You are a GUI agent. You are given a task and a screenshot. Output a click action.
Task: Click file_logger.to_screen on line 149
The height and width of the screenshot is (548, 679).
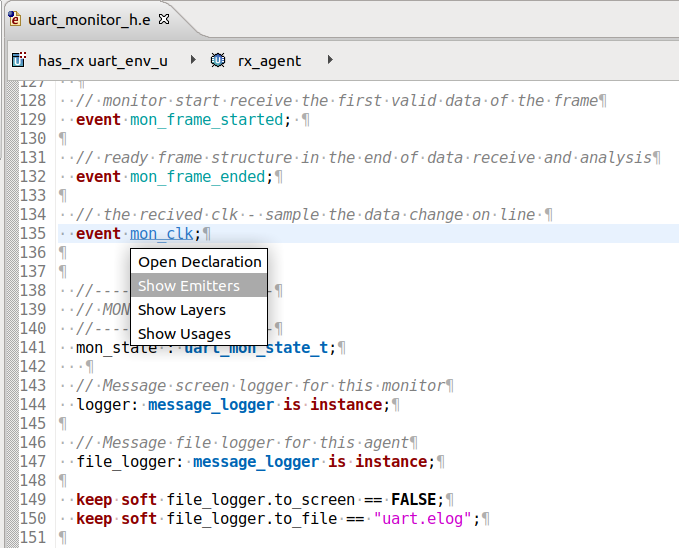click(261, 499)
